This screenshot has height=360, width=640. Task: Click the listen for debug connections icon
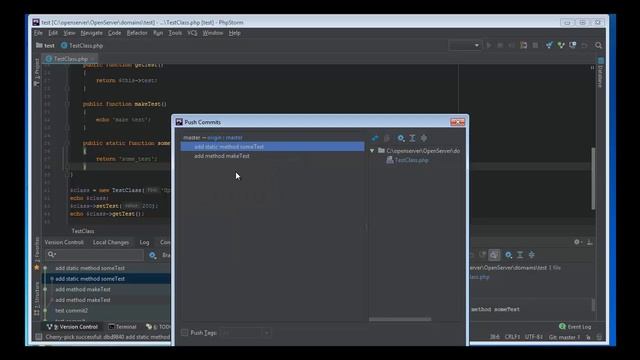click(x=523, y=45)
